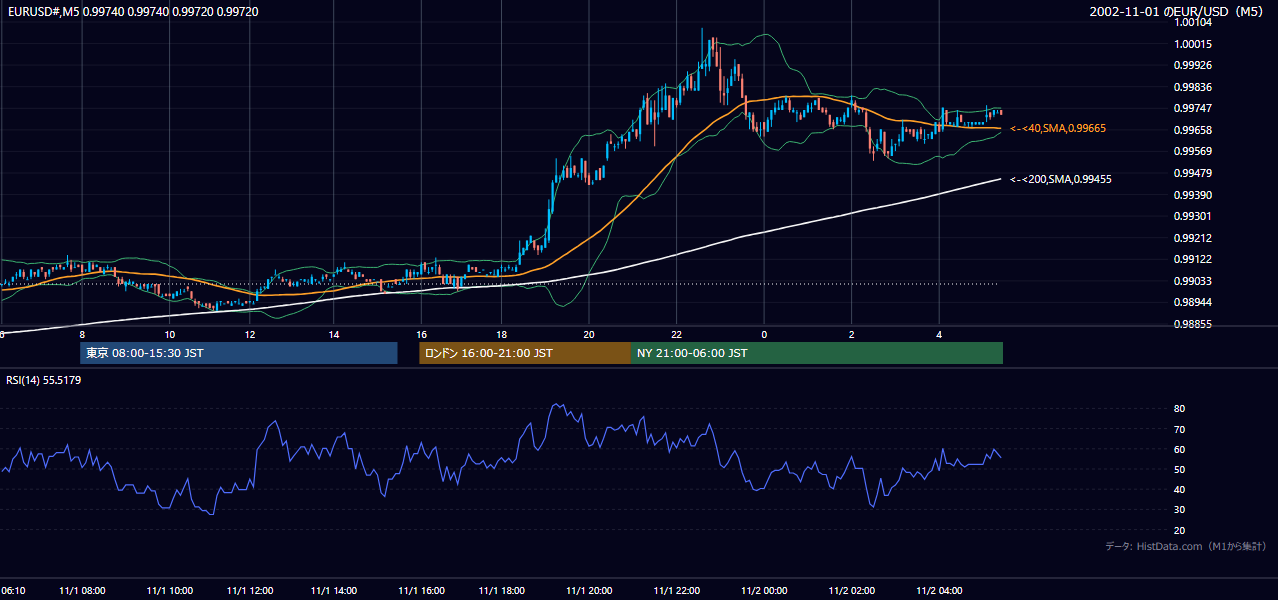Click hour marker 8 under price chart

click(82, 334)
